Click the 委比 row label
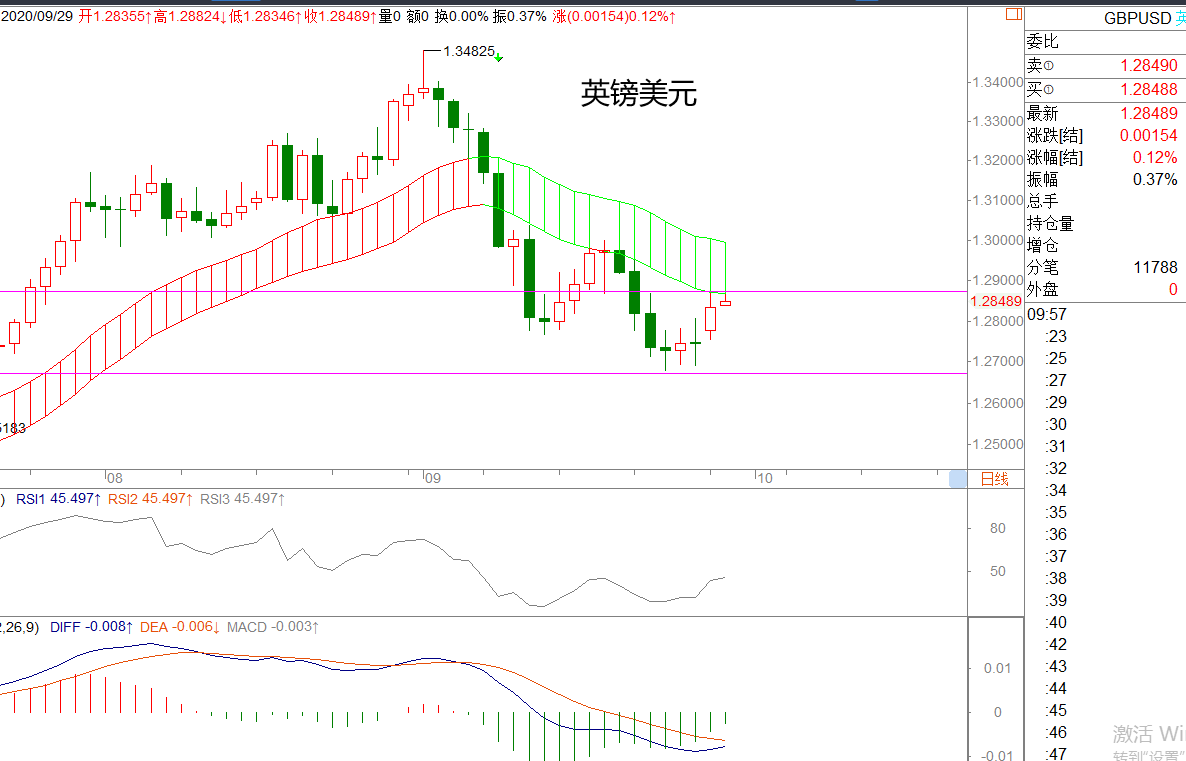The image size is (1186, 761). tap(1042, 42)
